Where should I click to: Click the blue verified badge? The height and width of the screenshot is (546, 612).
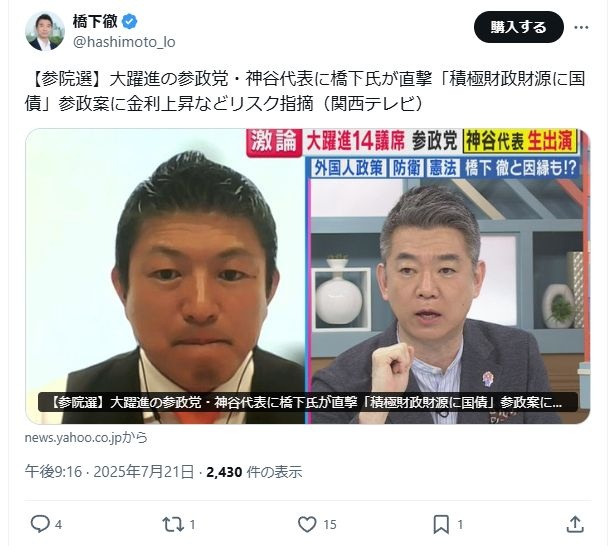[x=130, y=21]
